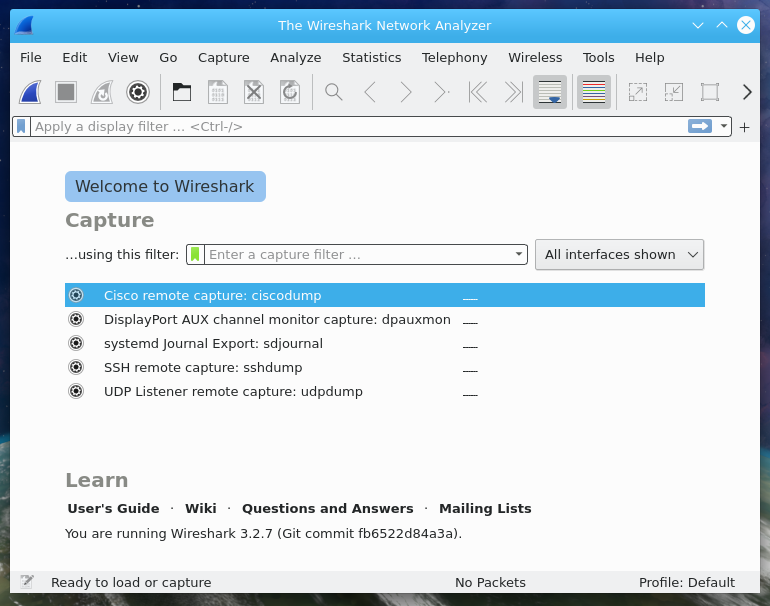Select UDP Listener remote capture: udpdump
The height and width of the screenshot is (606, 770).
click(x=385, y=391)
